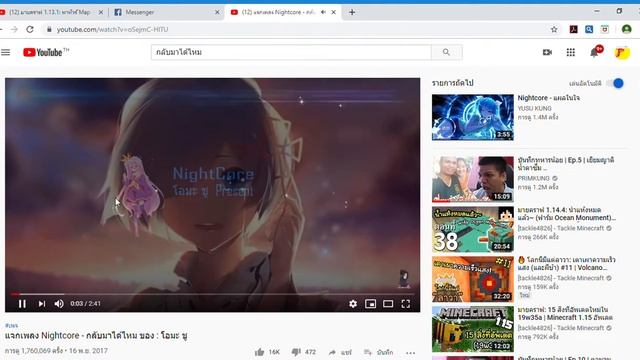The height and width of the screenshot is (360, 640).
Task: Open the Chrome profile avatar
Action: 627,29
